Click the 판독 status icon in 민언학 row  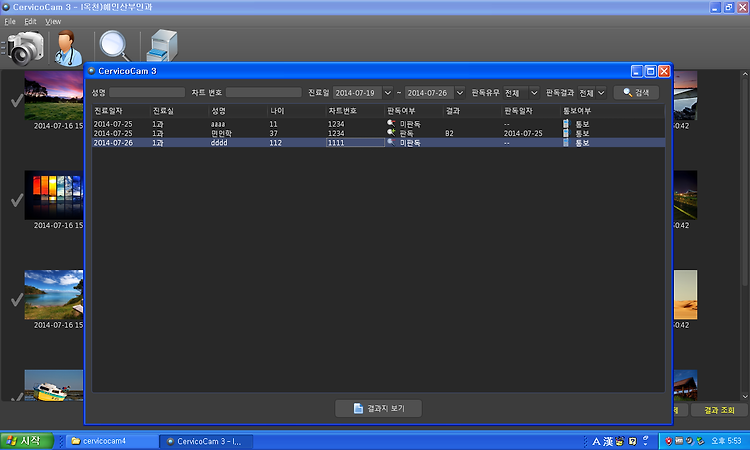(391, 133)
